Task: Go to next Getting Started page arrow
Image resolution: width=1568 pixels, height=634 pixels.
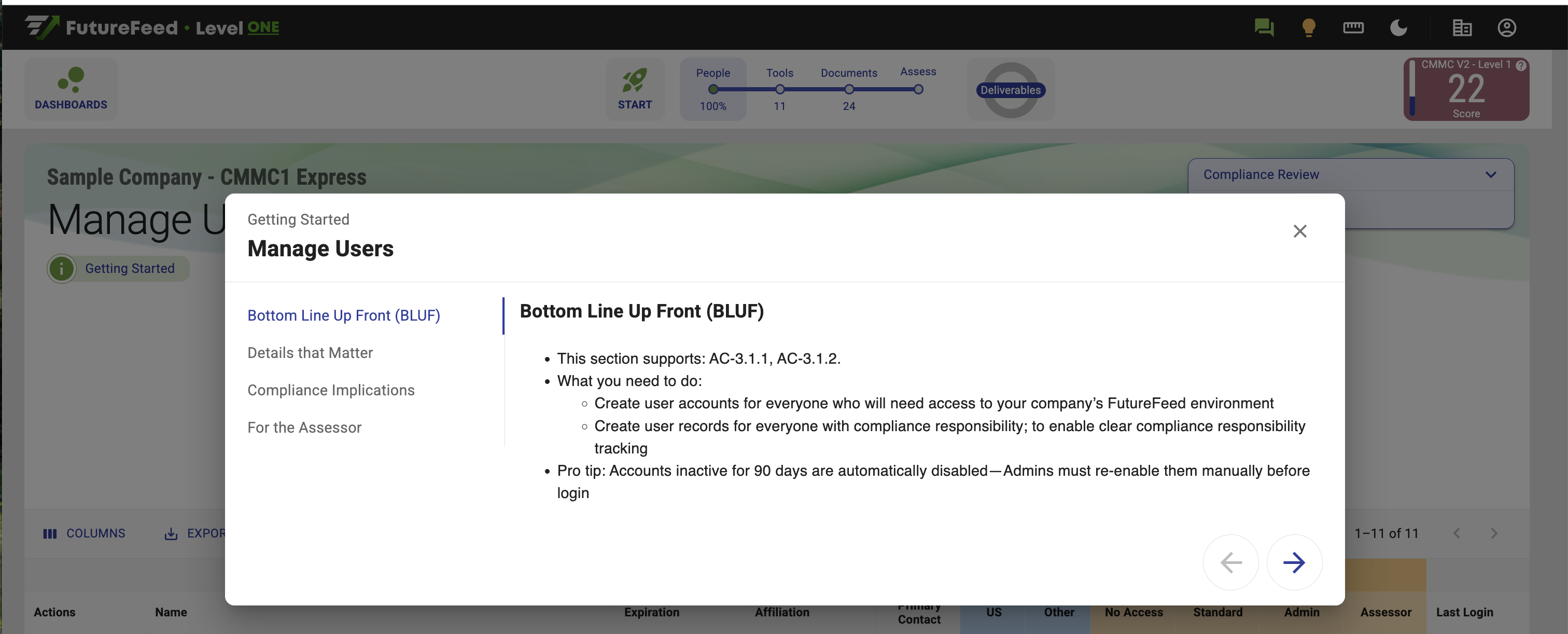Action: (1294, 562)
